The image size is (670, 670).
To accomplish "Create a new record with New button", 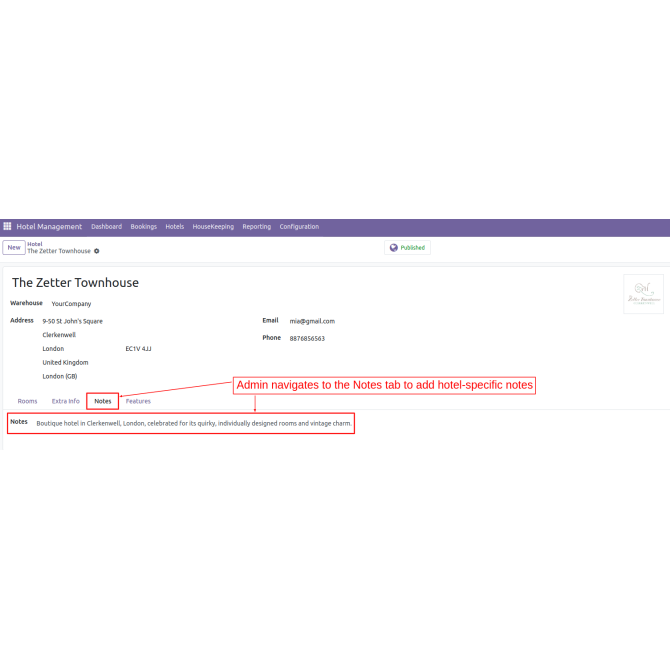I will pos(14,247).
